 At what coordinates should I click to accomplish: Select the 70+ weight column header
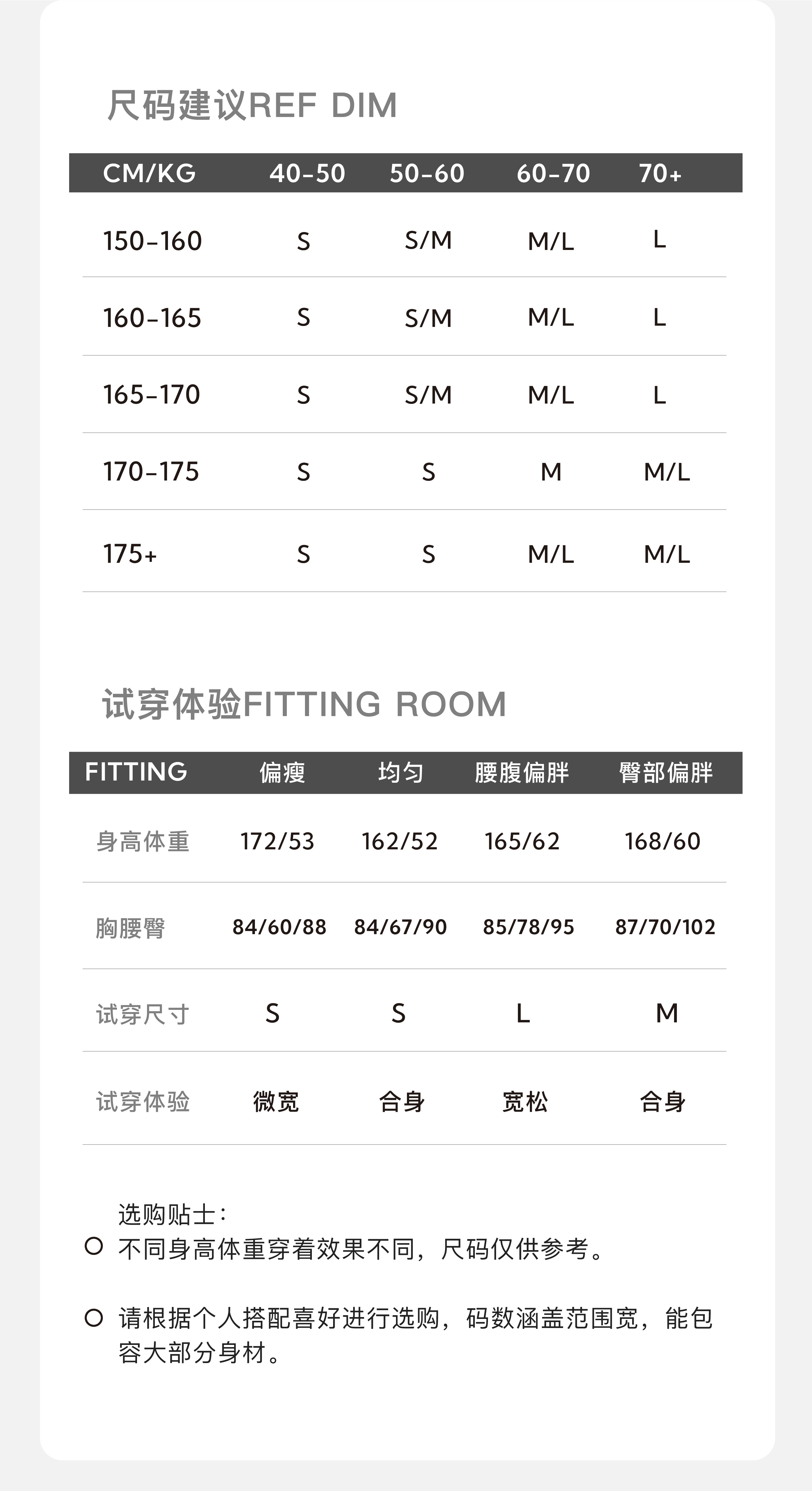pyautogui.click(x=660, y=173)
